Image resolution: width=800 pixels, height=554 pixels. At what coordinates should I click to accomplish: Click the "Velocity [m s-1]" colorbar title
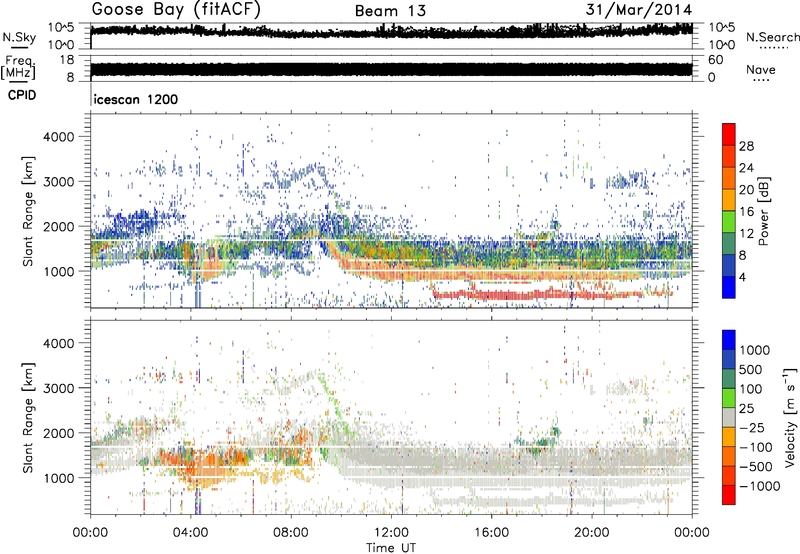tap(790, 417)
